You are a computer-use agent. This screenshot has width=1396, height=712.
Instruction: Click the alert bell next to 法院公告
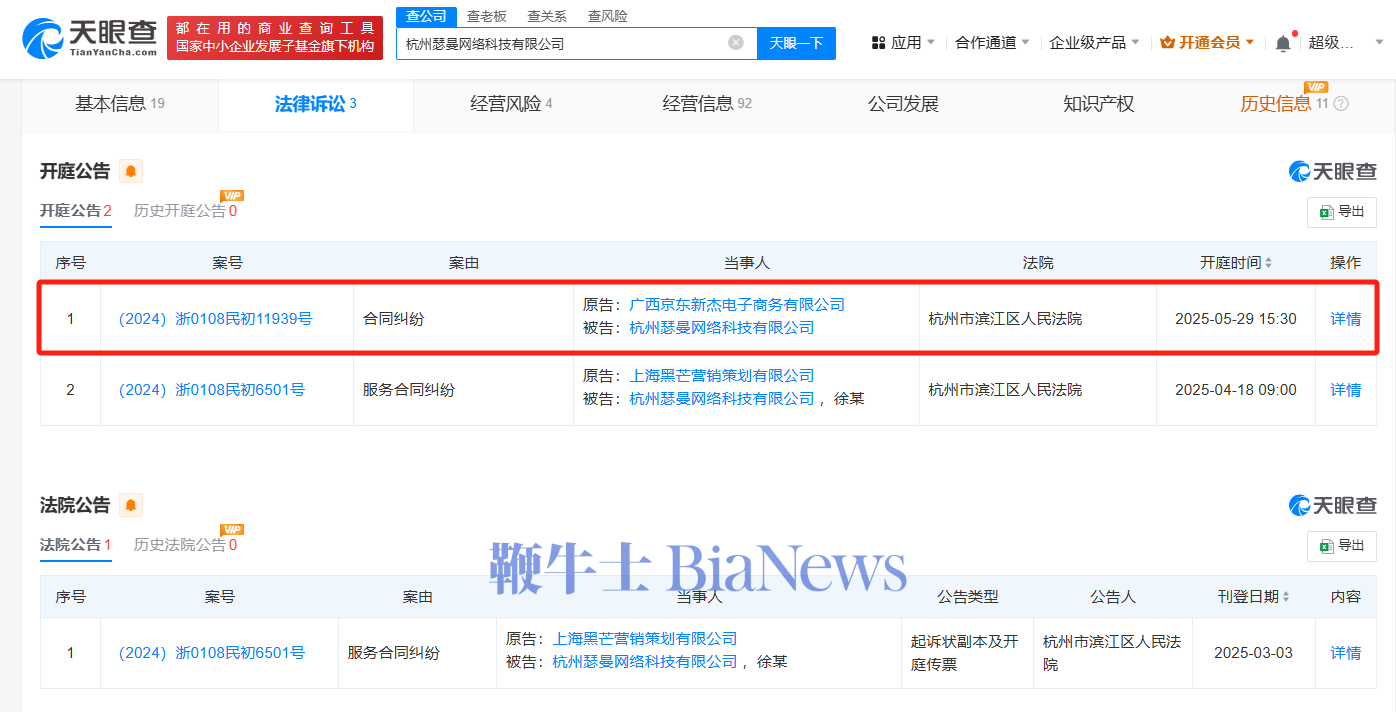coord(131,505)
